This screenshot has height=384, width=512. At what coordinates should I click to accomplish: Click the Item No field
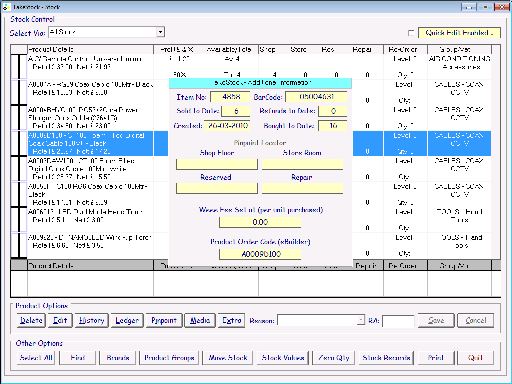230,97
